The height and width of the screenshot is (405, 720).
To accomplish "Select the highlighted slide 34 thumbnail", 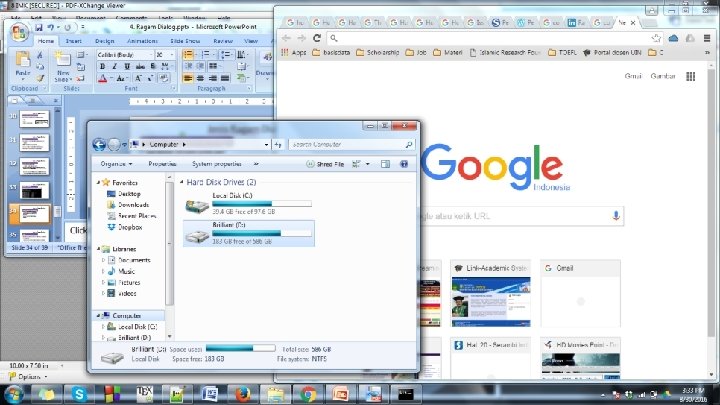I will coord(34,214).
